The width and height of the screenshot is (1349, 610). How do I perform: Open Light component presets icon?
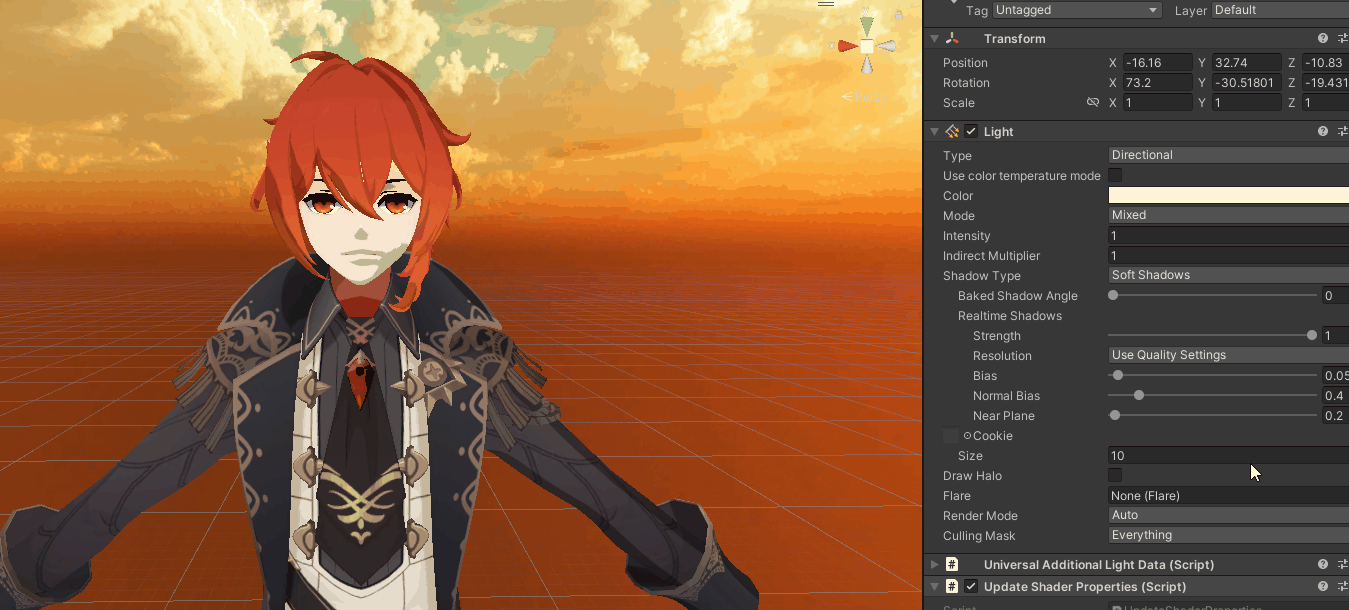1343,131
